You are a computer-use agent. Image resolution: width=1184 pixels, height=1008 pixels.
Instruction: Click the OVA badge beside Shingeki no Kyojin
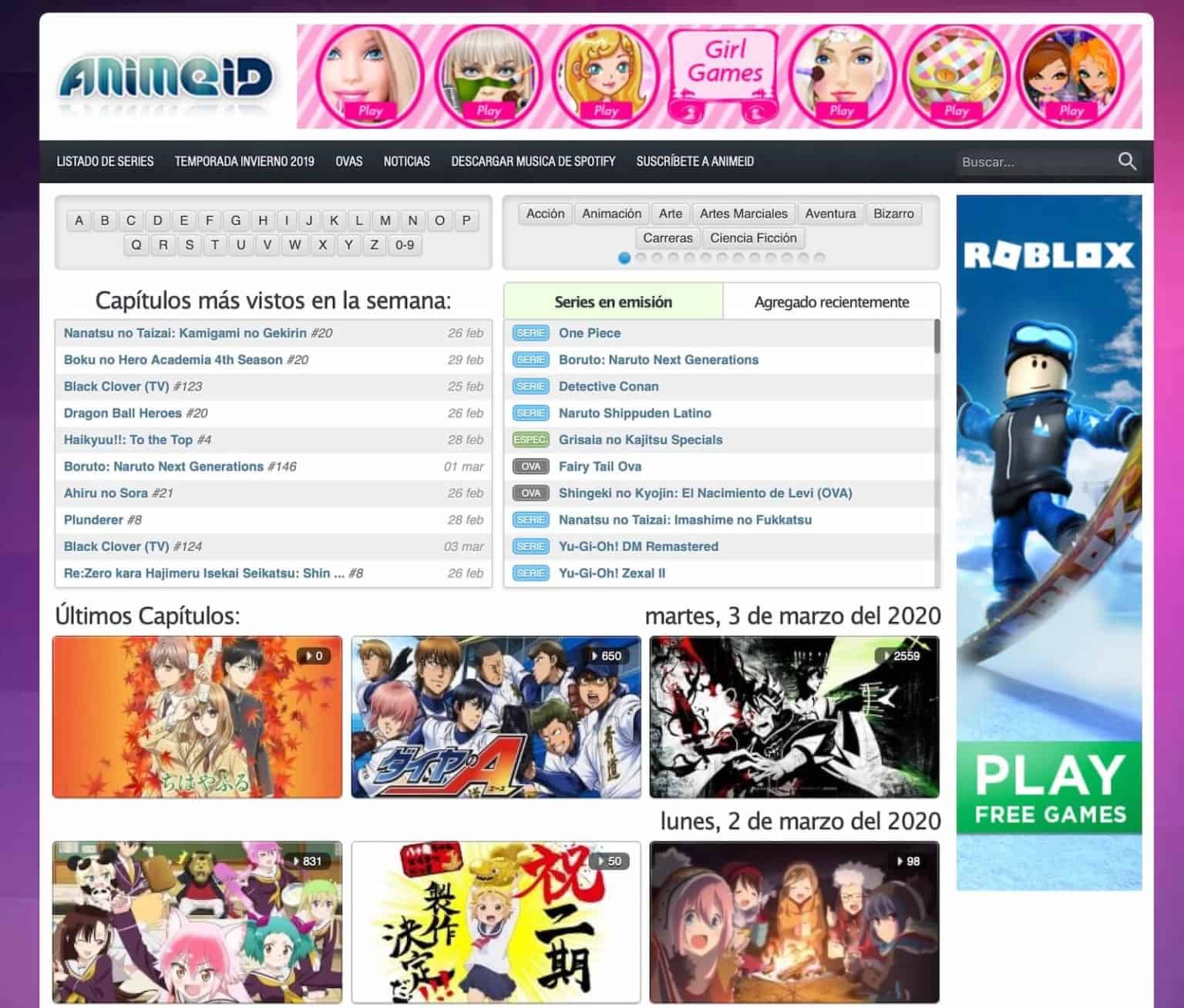[x=530, y=493]
